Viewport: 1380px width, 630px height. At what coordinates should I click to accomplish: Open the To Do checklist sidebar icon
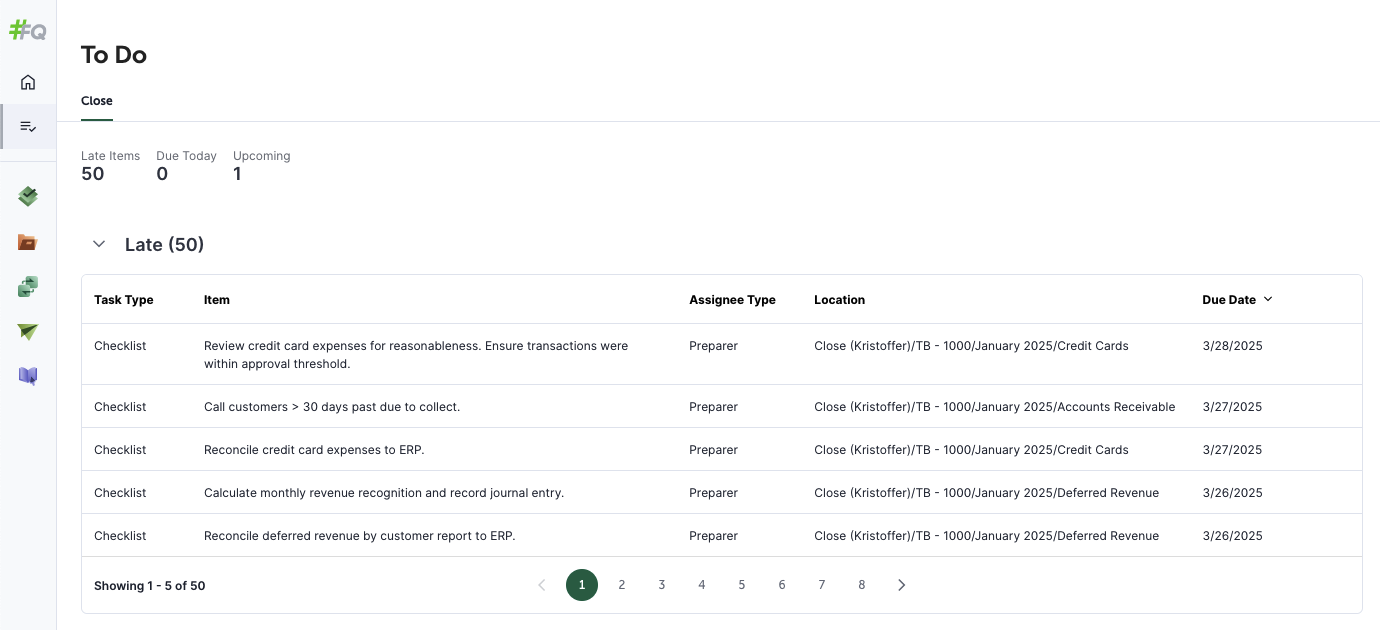click(28, 127)
